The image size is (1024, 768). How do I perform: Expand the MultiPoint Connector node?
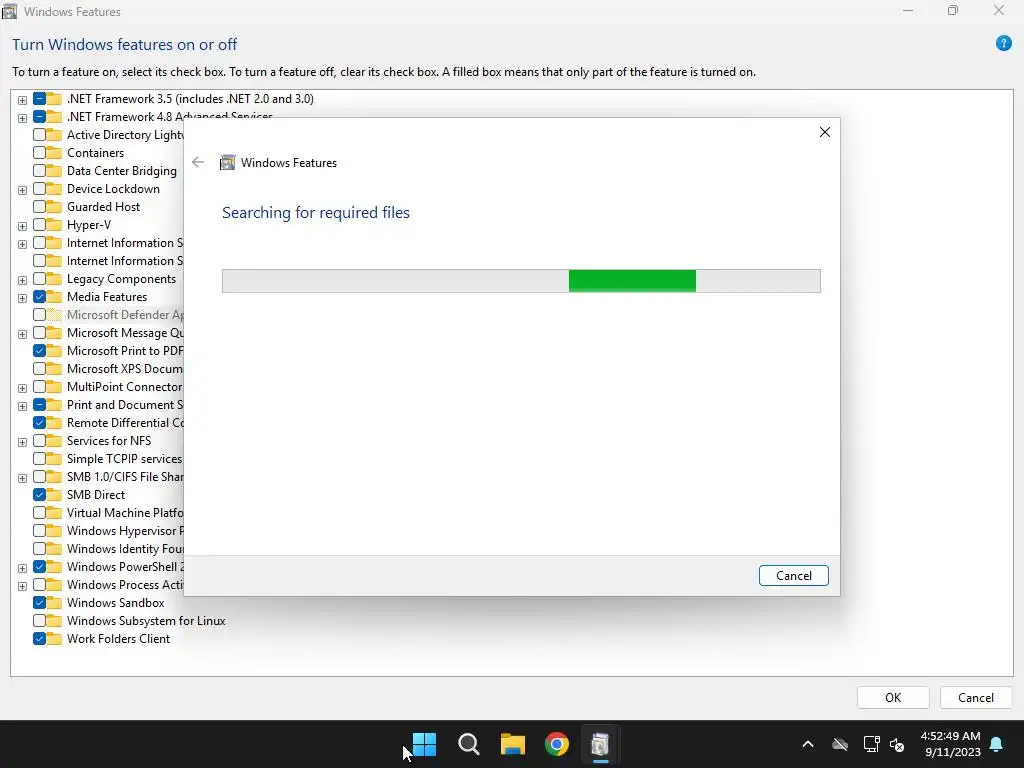(x=22, y=388)
